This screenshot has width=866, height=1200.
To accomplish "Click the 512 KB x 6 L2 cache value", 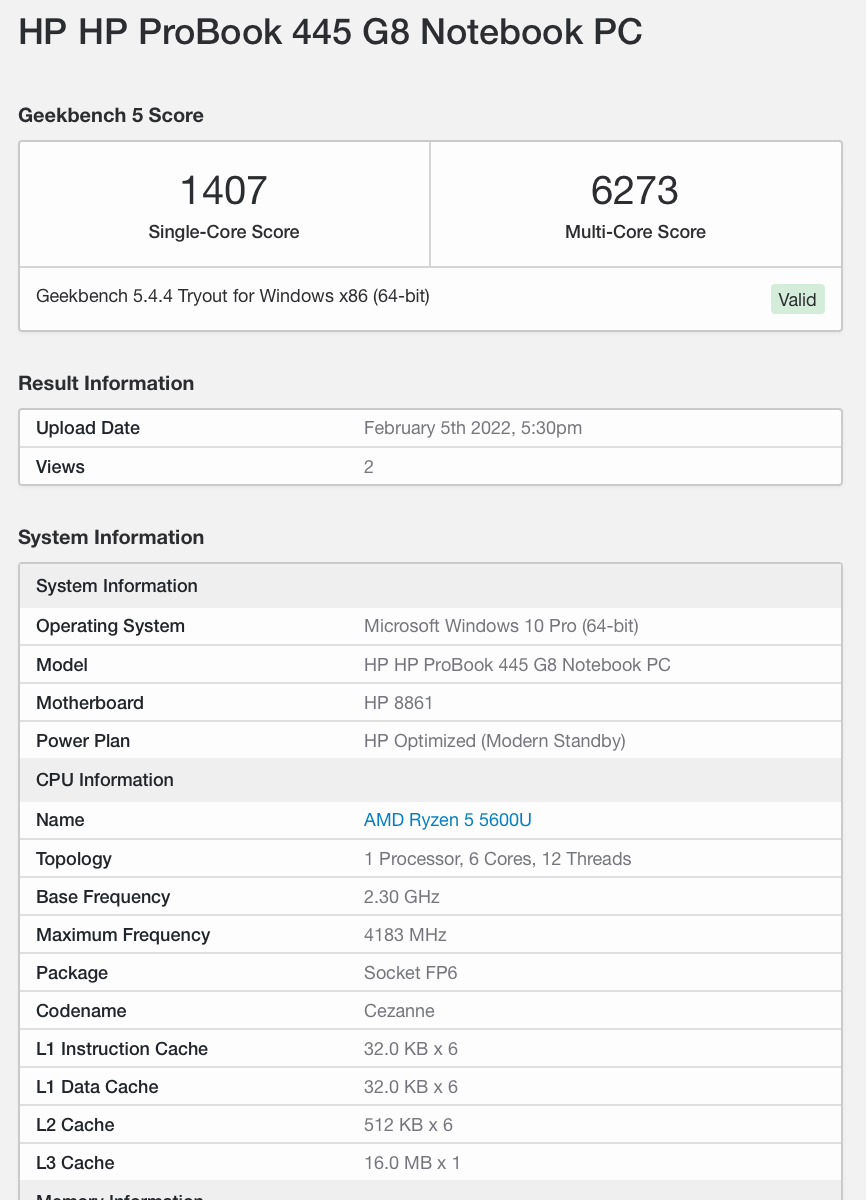I will pos(408,1125).
